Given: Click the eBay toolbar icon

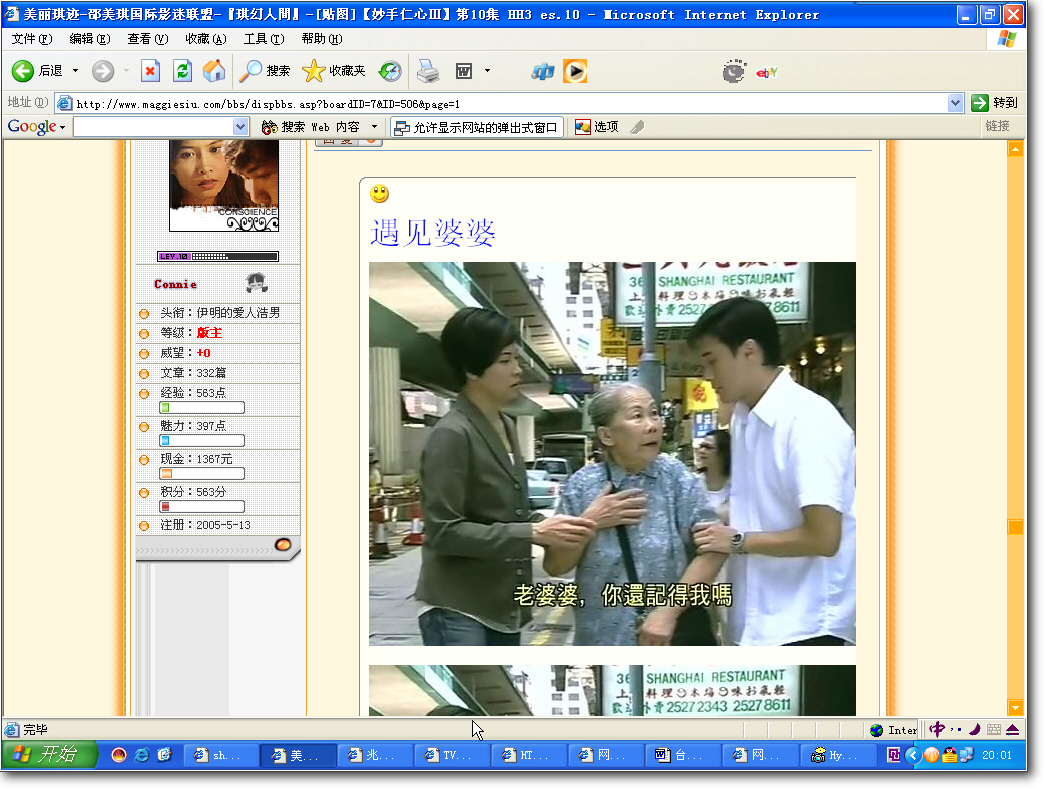Looking at the screenshot, I should coord(766,72).
